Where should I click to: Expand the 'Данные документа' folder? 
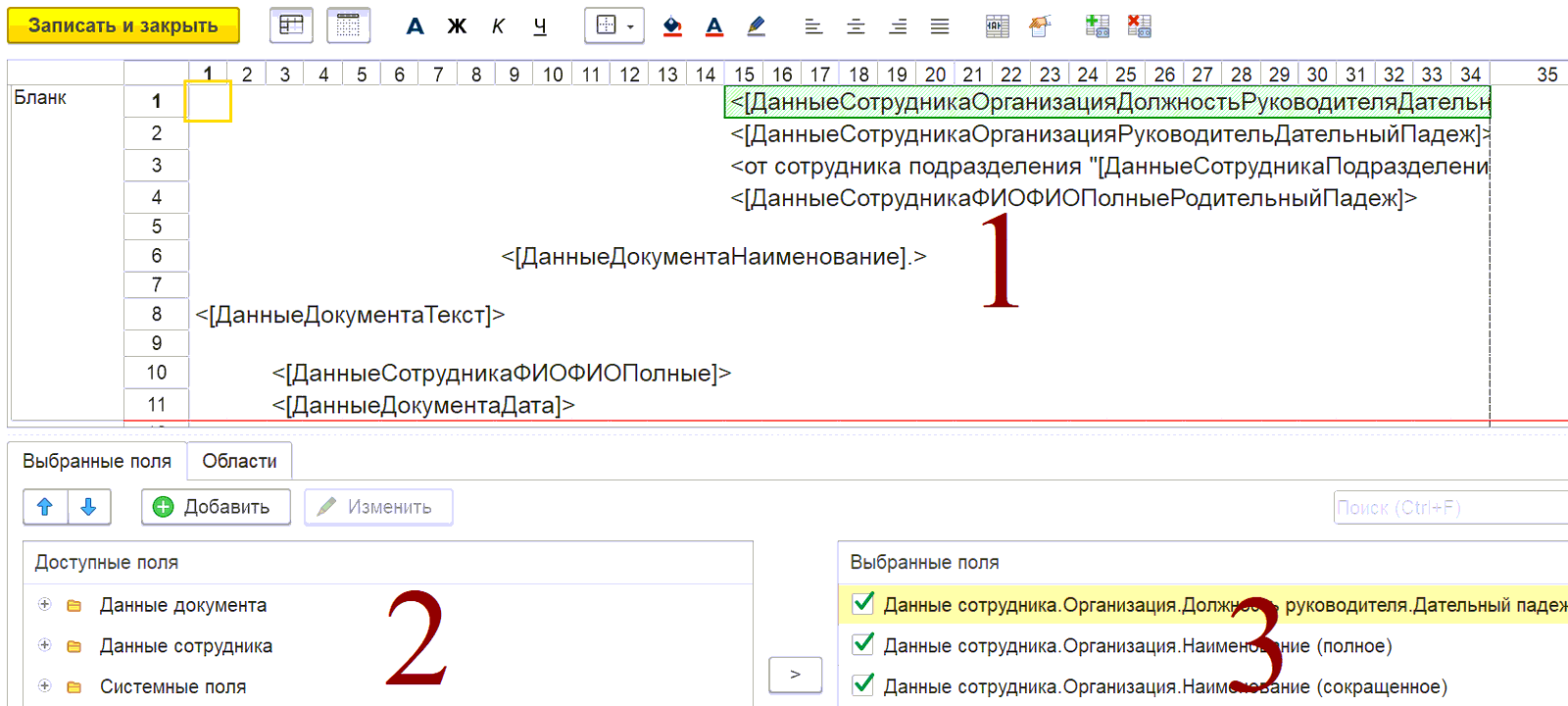(44, 605)
